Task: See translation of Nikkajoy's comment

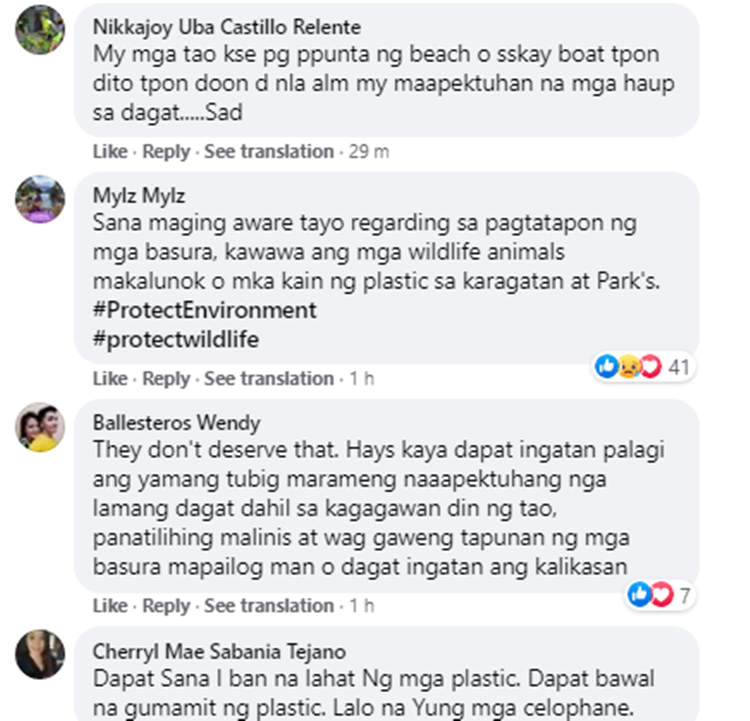Action: 269,152
